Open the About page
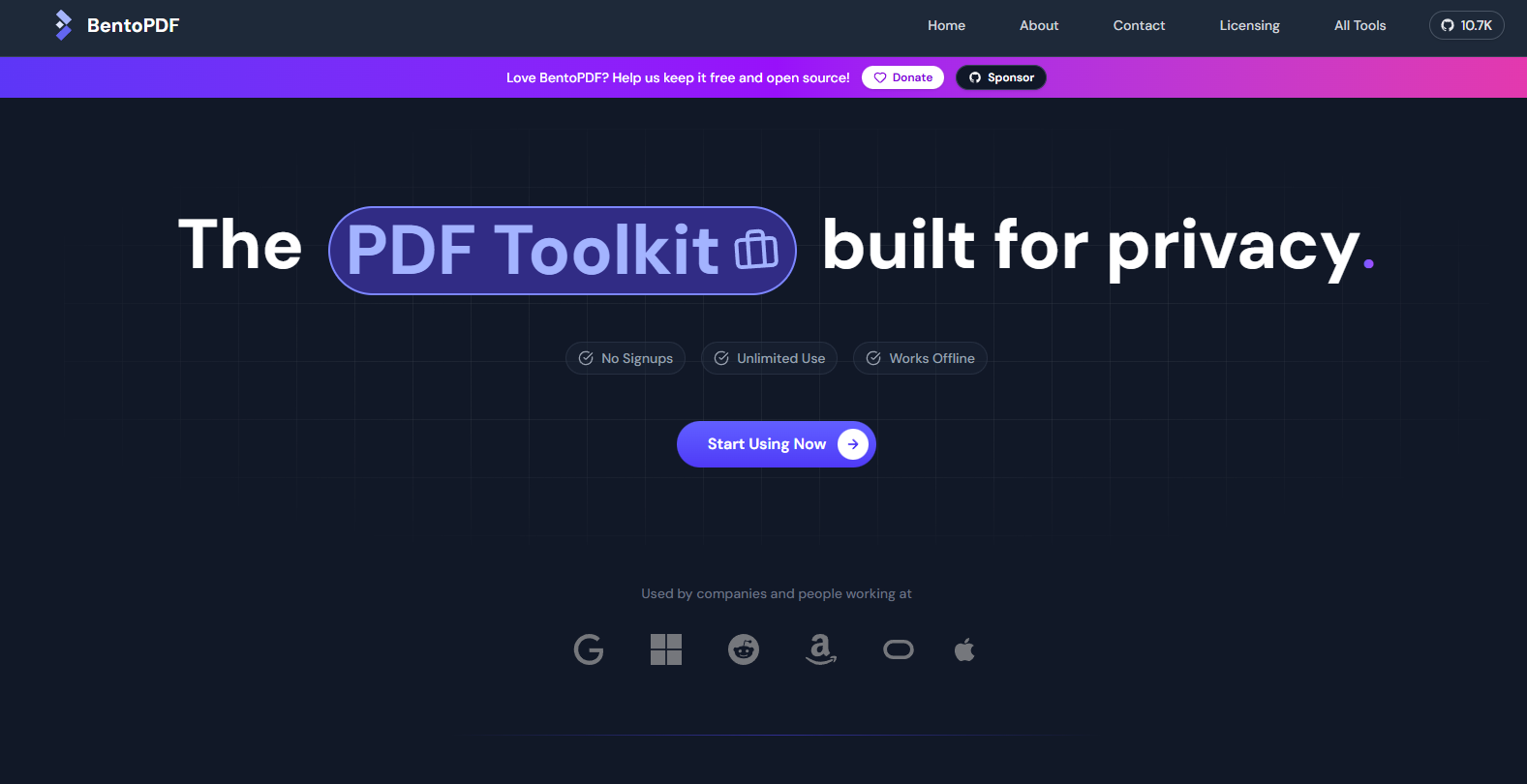The height and width of the screenshot is (784, 1527). 1039,25
